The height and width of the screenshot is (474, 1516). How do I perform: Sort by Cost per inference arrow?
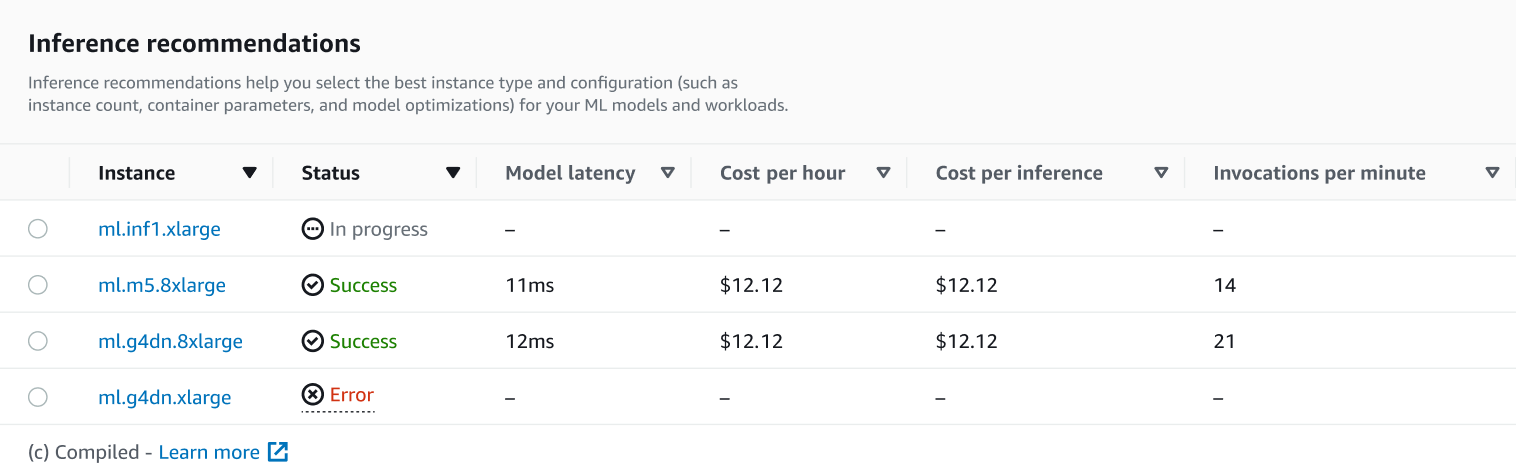pyautogui.click(x=1161, y=173)
